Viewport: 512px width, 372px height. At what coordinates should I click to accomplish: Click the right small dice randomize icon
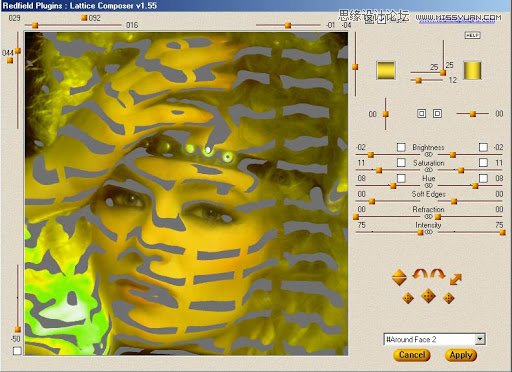pos(449,298)
